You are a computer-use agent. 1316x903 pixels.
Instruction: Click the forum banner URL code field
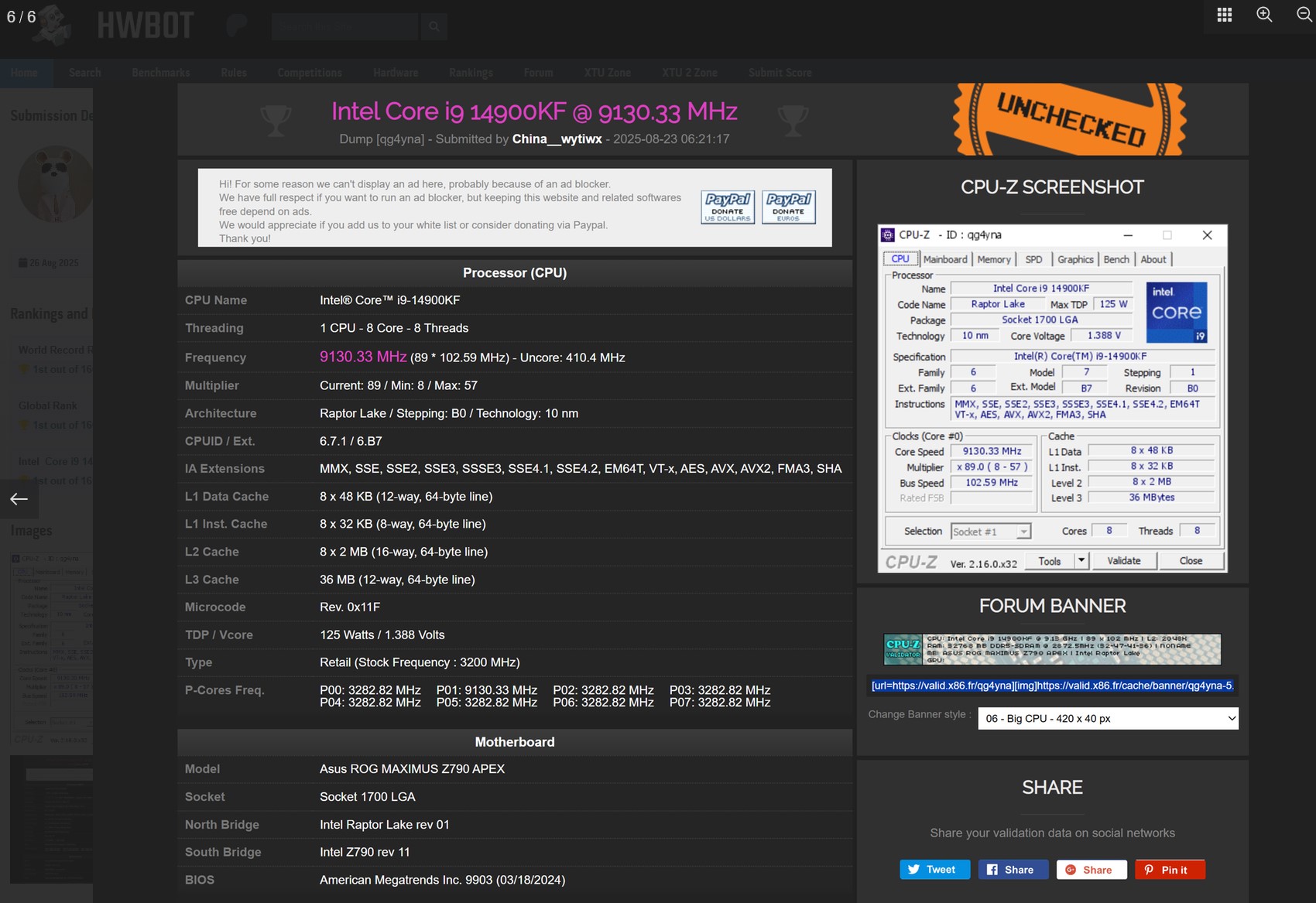[x=1052, y=686]
